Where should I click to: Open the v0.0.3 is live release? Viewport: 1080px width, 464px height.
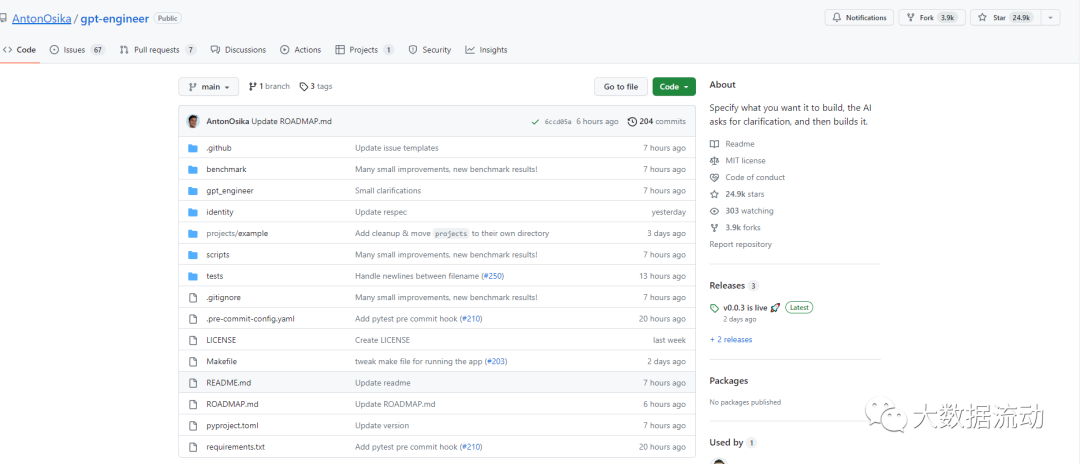[745, 308]
